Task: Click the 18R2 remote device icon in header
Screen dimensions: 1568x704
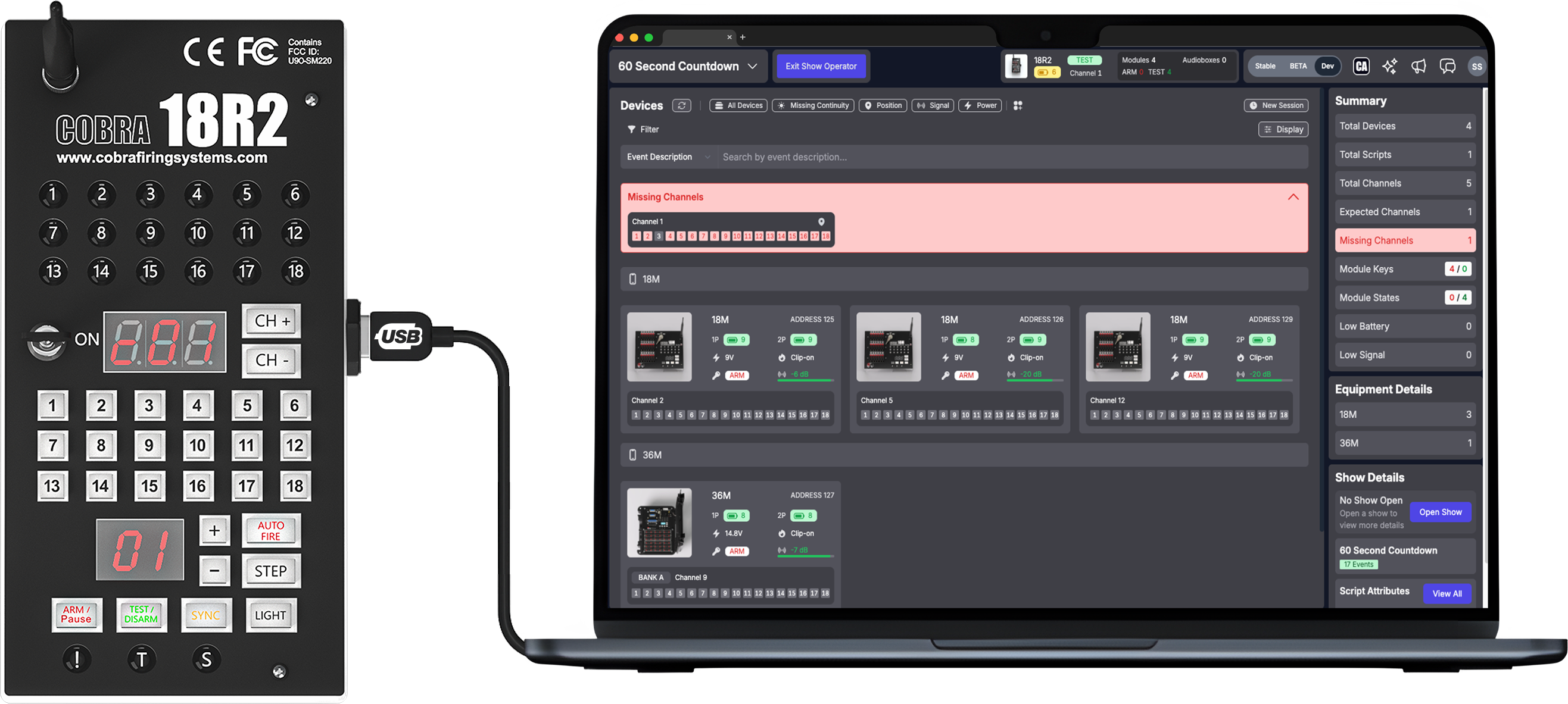Action: (1015, 66)
